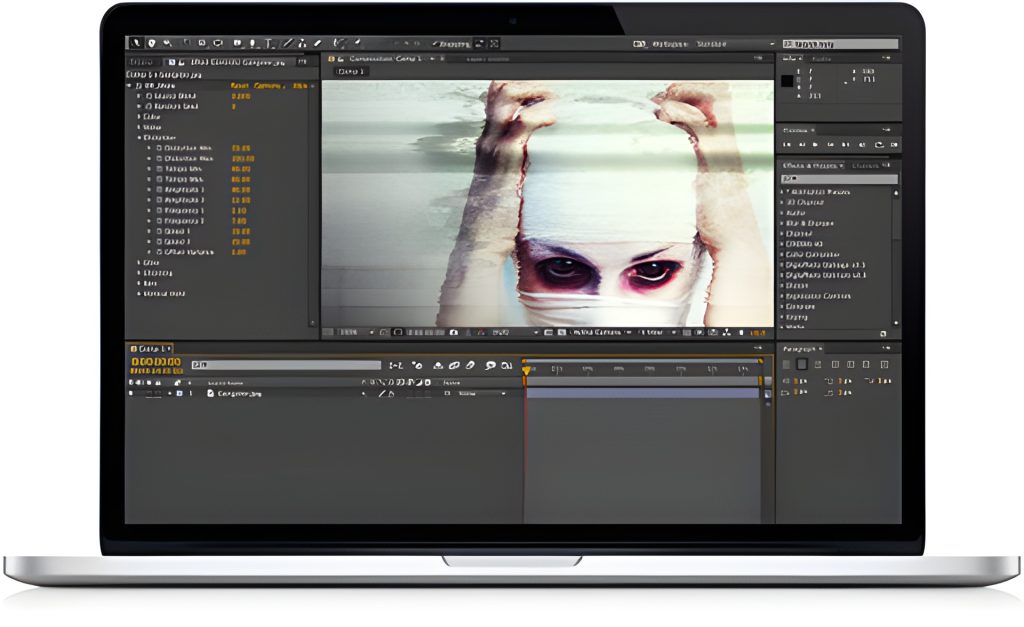
Task: Select the Brush tool
Action: click(288, 43)
